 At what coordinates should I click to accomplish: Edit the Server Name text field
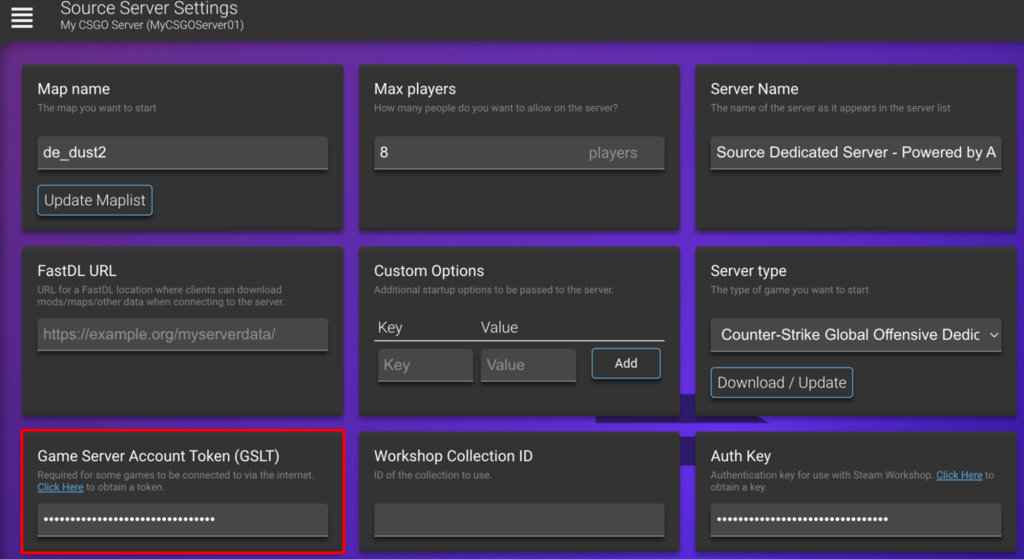click(855, 153)
